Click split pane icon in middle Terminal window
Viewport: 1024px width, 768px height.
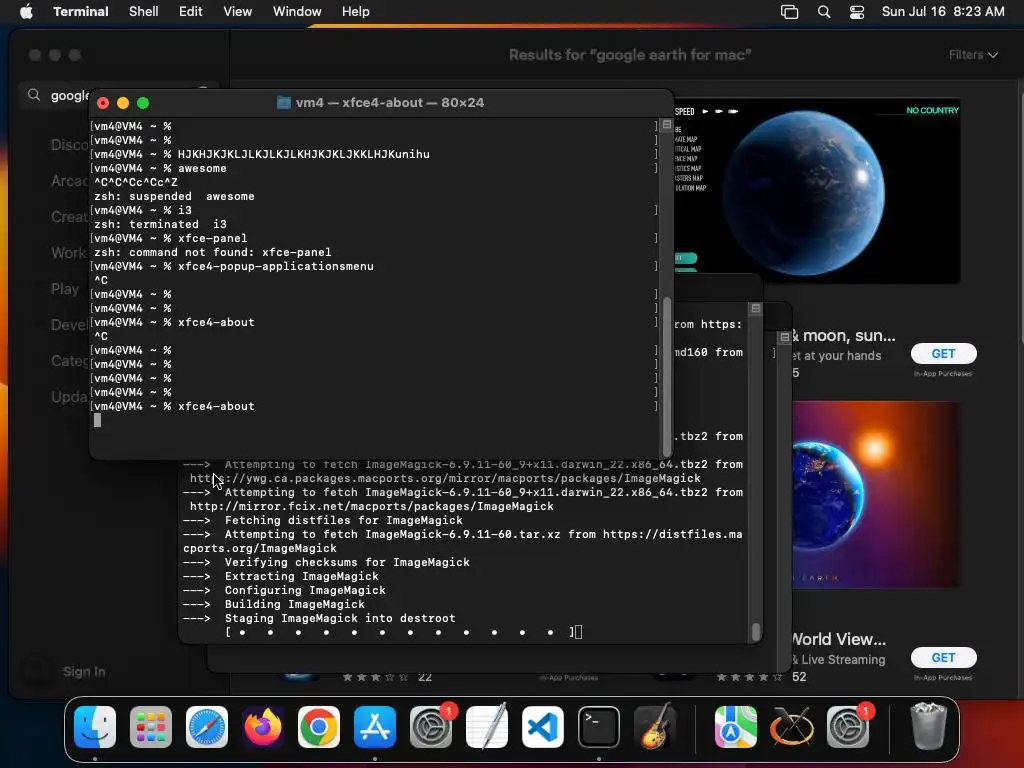pos(756,308)
